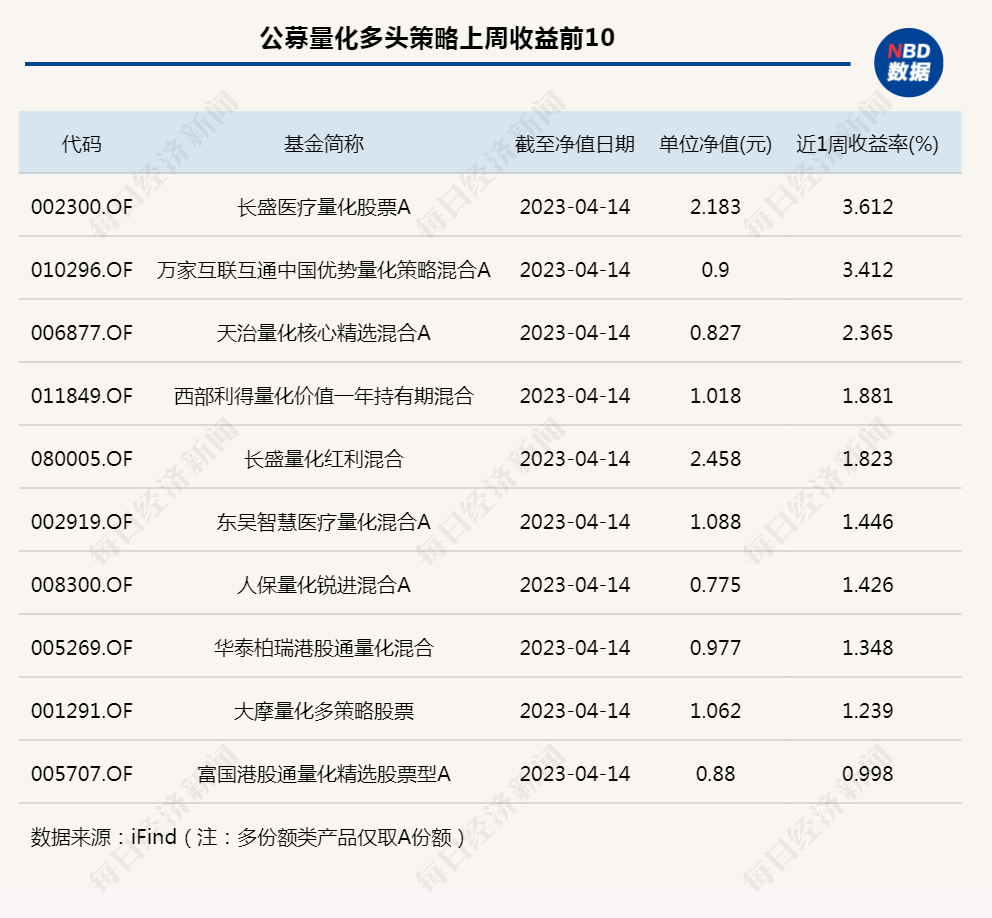The width and height of the screenshot is (992, 918).
Task: Click the 1.823 return value
Action: (867, 459)
